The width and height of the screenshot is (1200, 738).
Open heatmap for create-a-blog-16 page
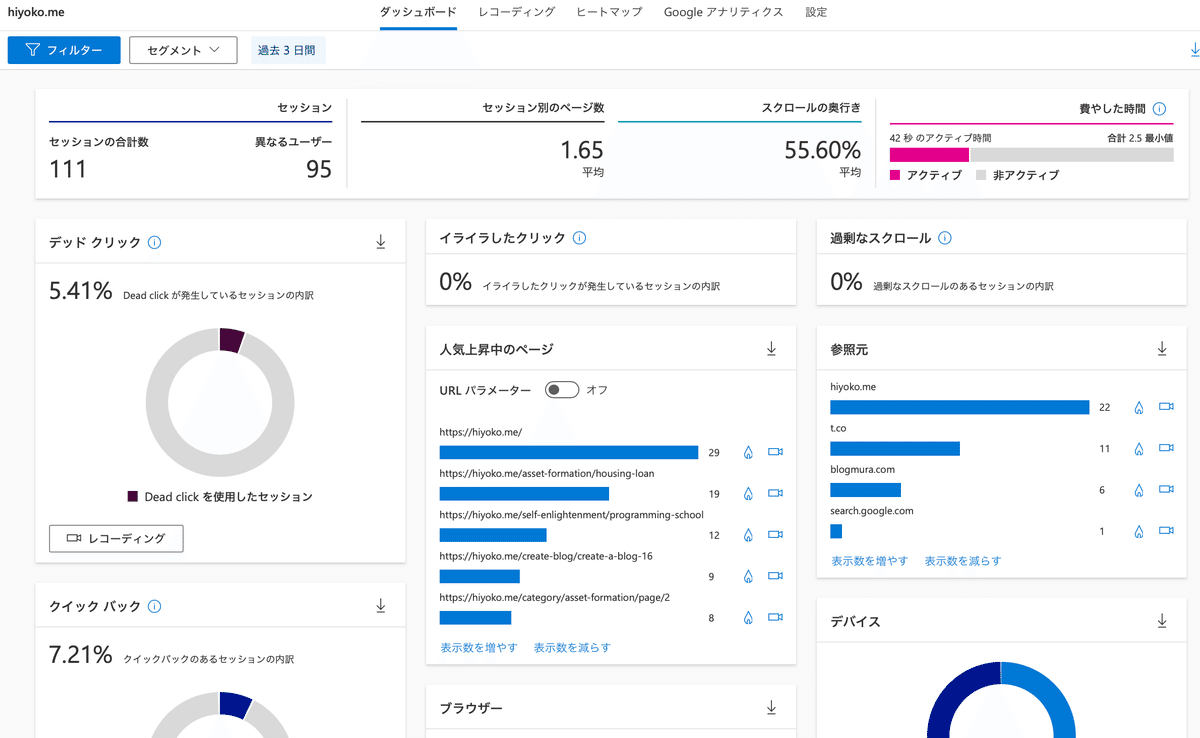[x=748, y=576]
